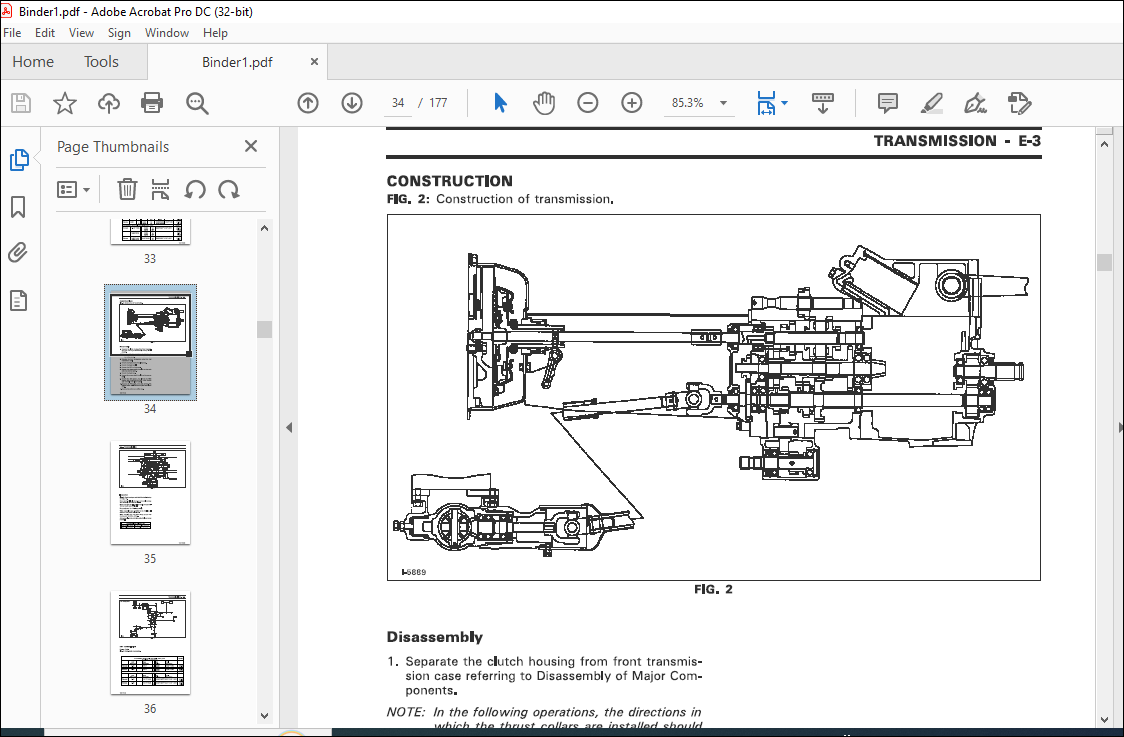Click the Fit width page display icon

[x=766, y=103]
